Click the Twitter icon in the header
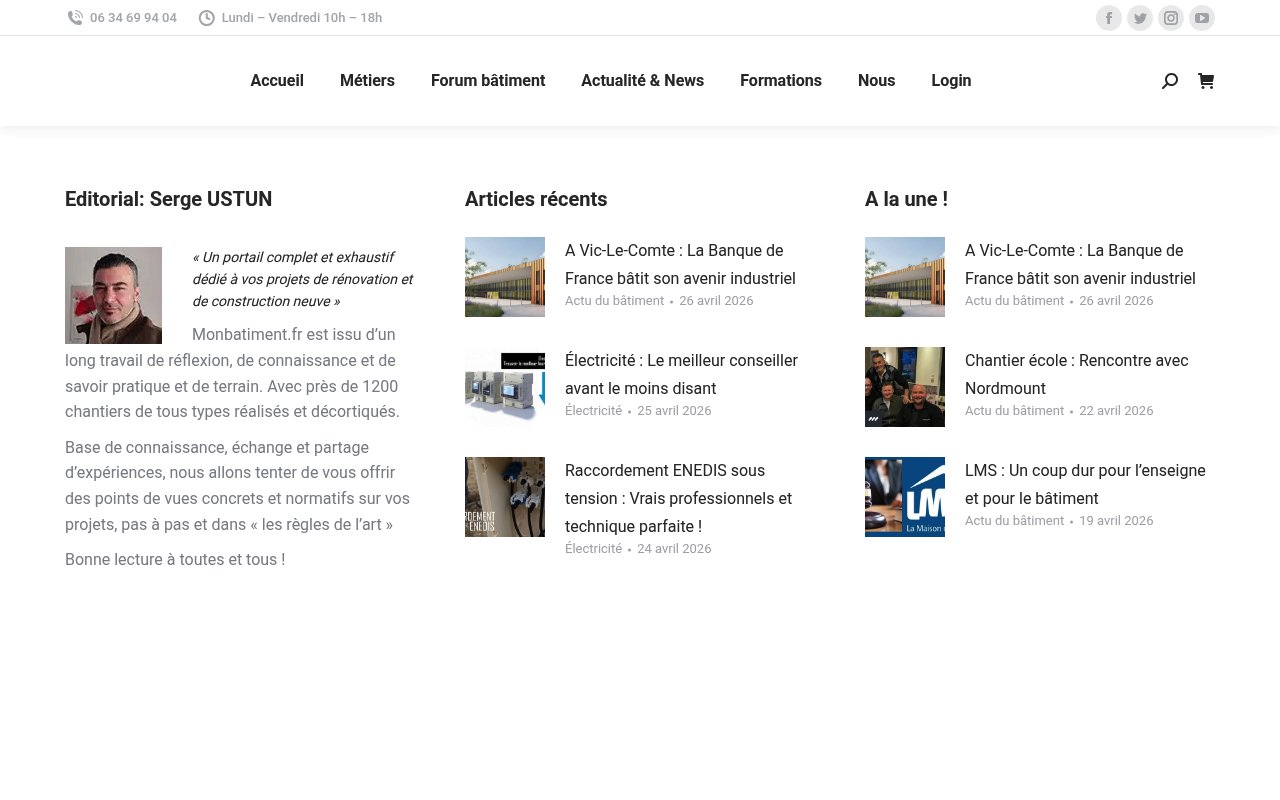 tap(1140, 18)
